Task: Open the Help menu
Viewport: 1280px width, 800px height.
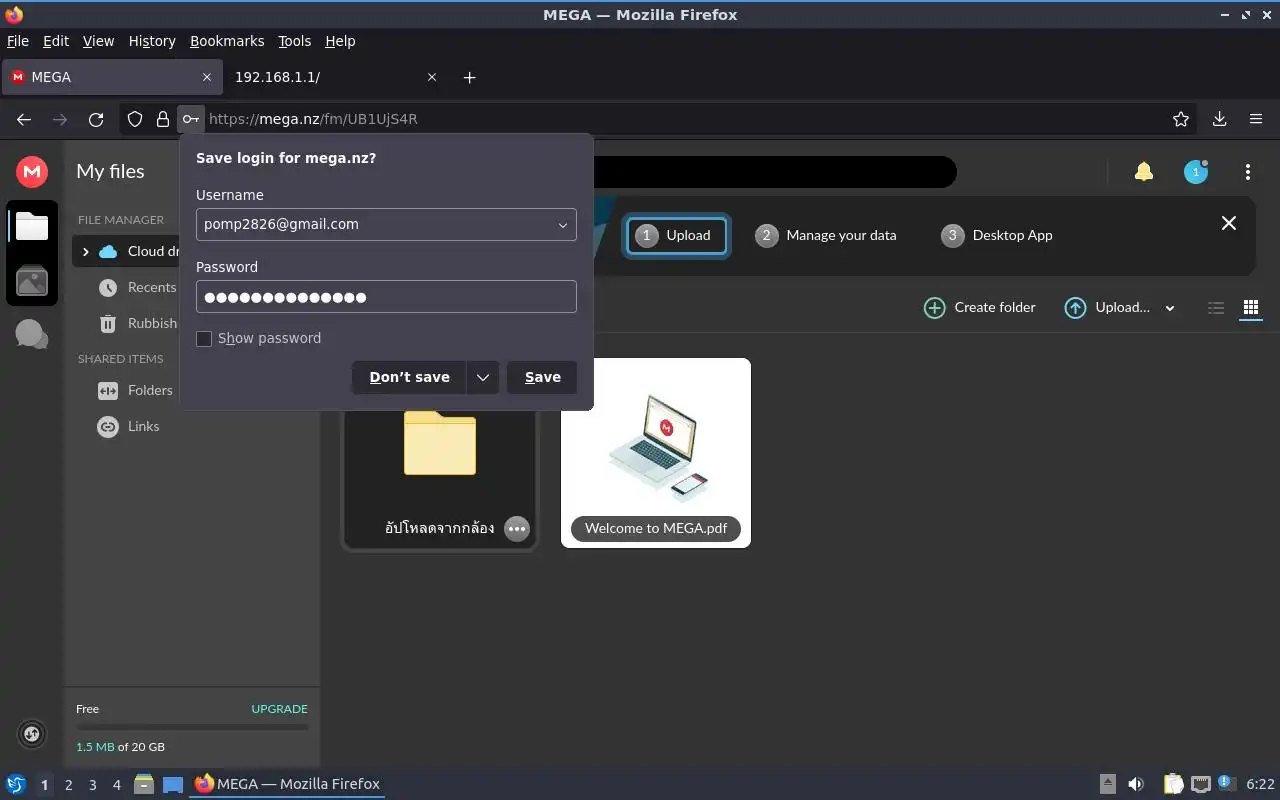Action: (340, 41)
